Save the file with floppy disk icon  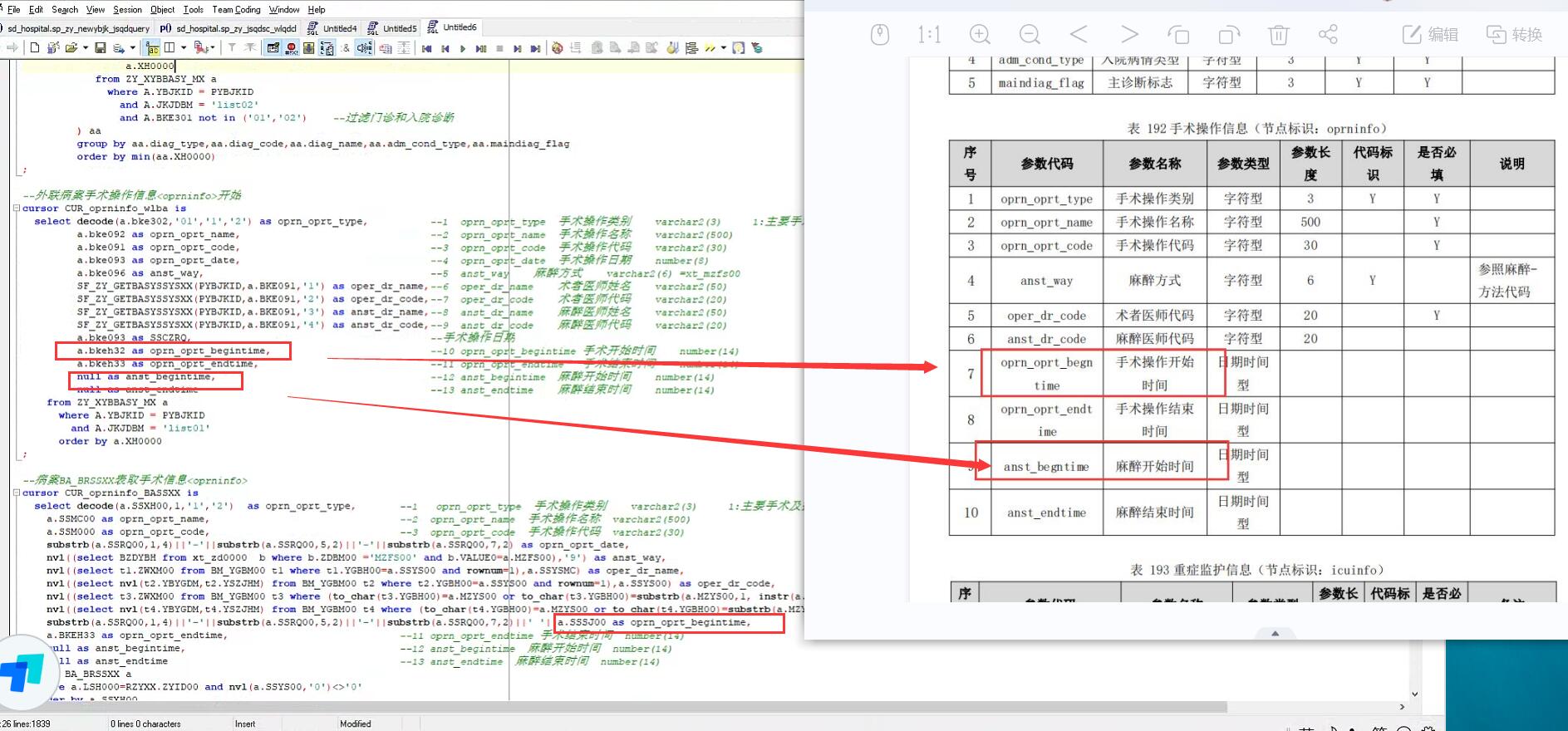[x=101, y=48]
